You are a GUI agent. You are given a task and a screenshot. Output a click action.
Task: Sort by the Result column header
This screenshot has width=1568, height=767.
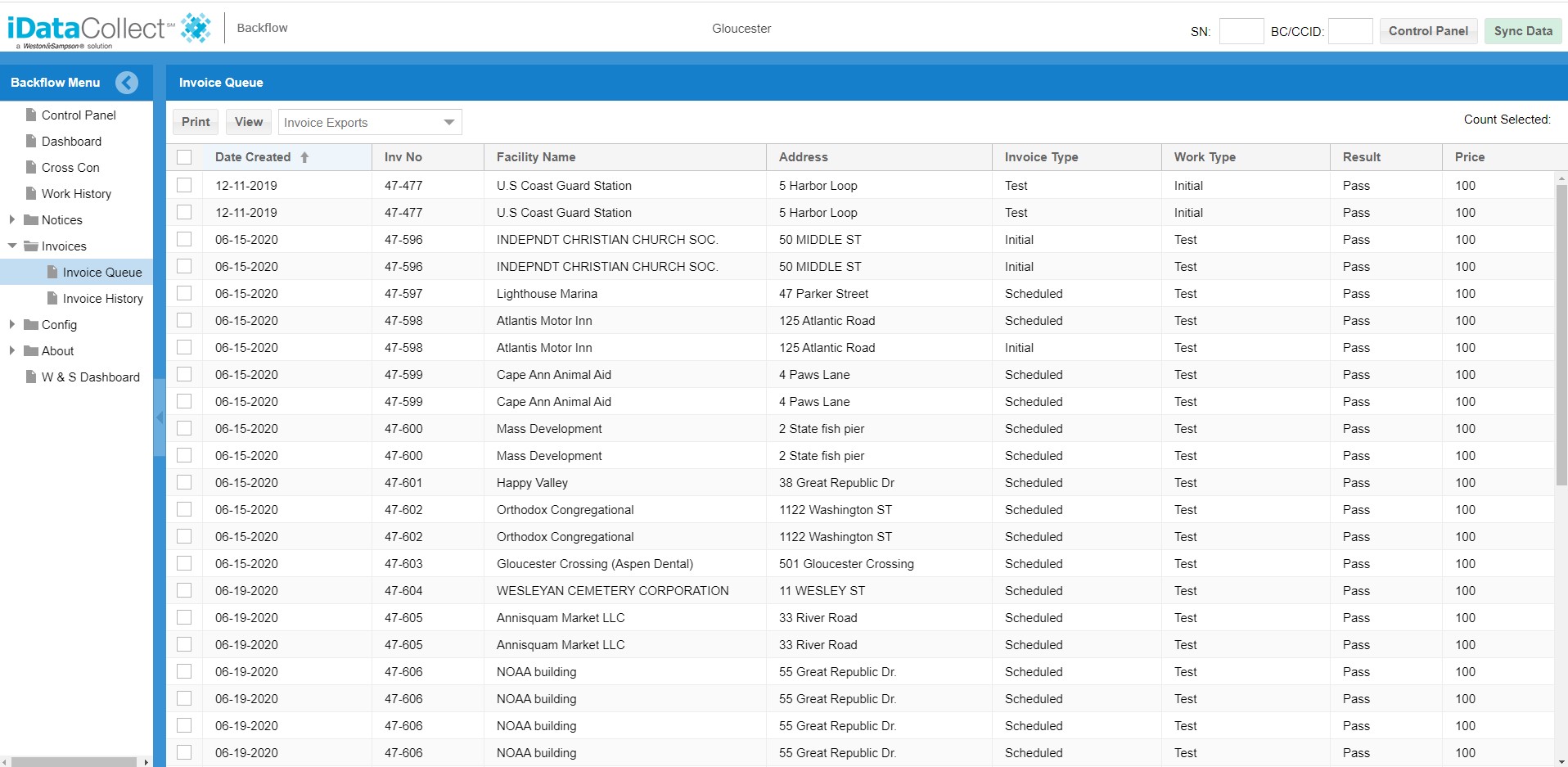point(1386,157)
